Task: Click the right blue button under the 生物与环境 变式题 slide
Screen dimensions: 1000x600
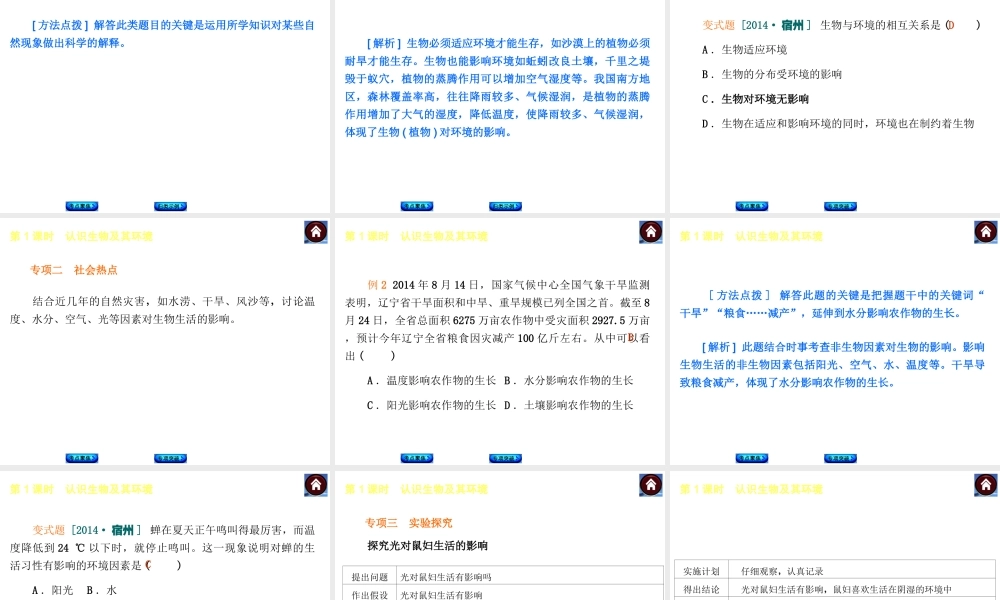Action: (x=840, y=206)
